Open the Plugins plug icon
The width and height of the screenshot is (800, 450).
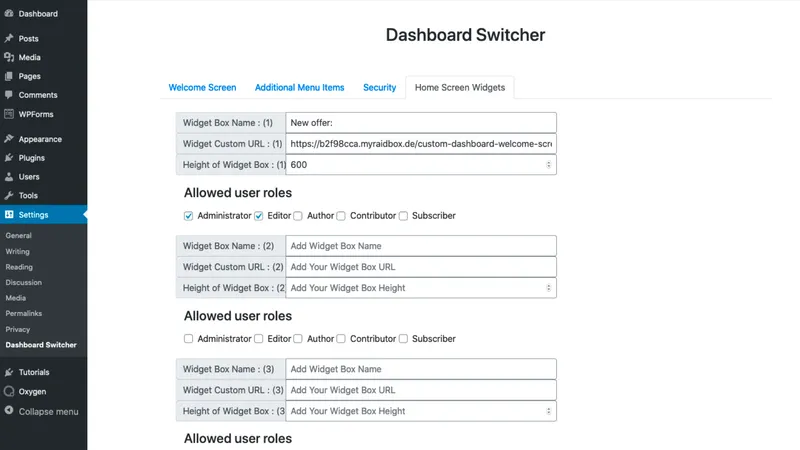(x=9, y=158)
